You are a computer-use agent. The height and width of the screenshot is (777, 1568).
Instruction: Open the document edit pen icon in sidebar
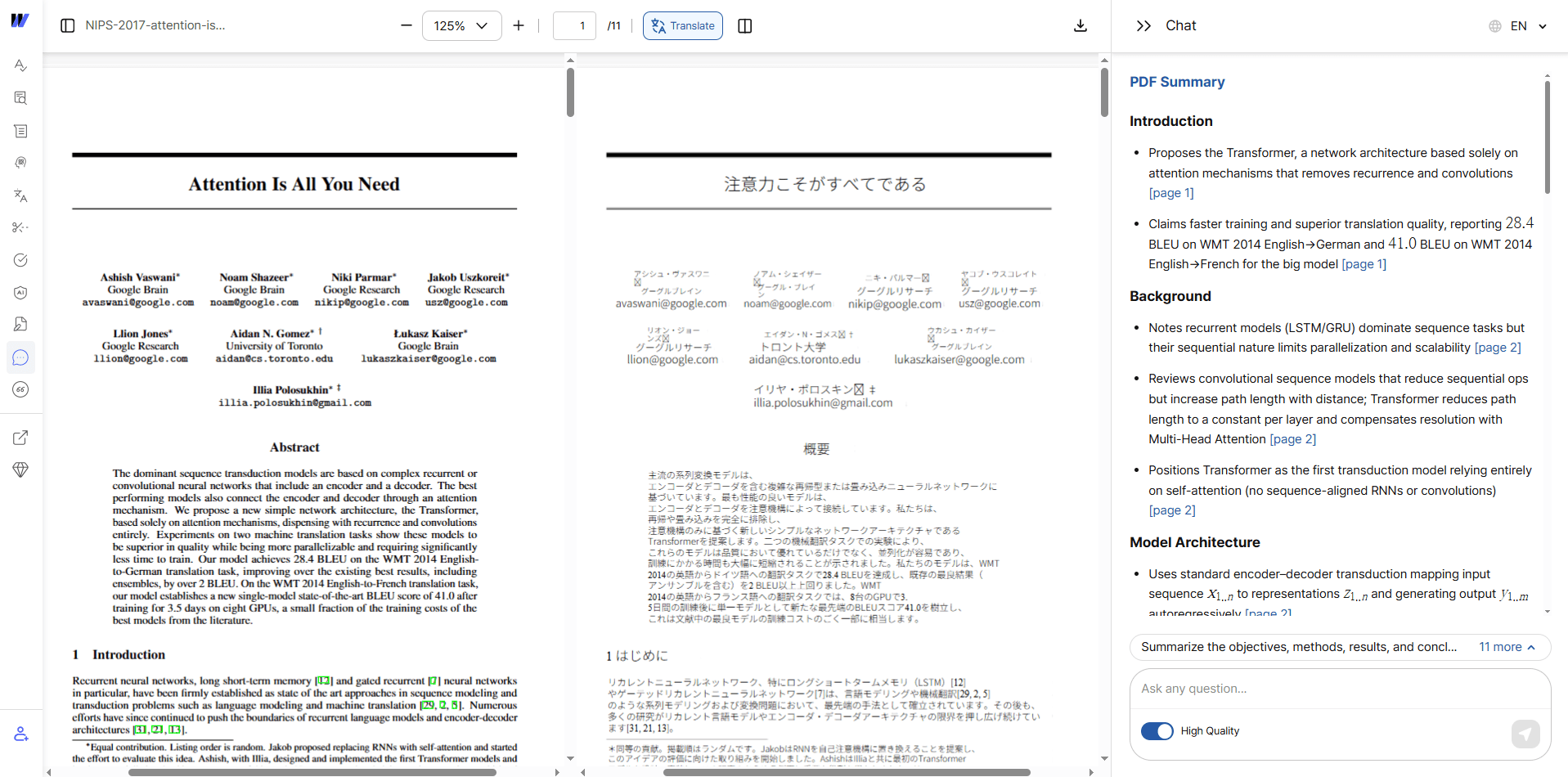click(20, 325)
